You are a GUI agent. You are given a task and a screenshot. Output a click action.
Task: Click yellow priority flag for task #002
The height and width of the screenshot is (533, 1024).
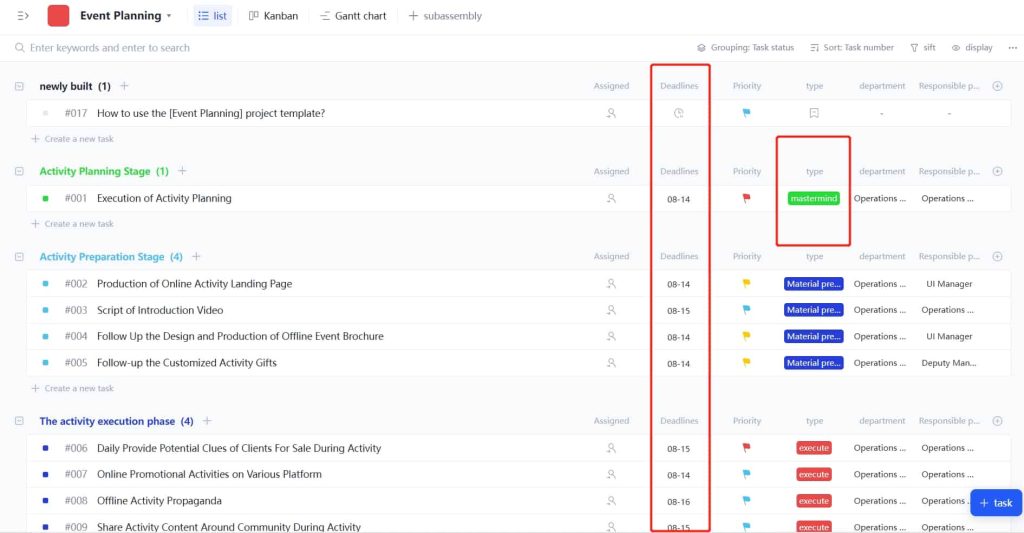click(x=746, y=284)
